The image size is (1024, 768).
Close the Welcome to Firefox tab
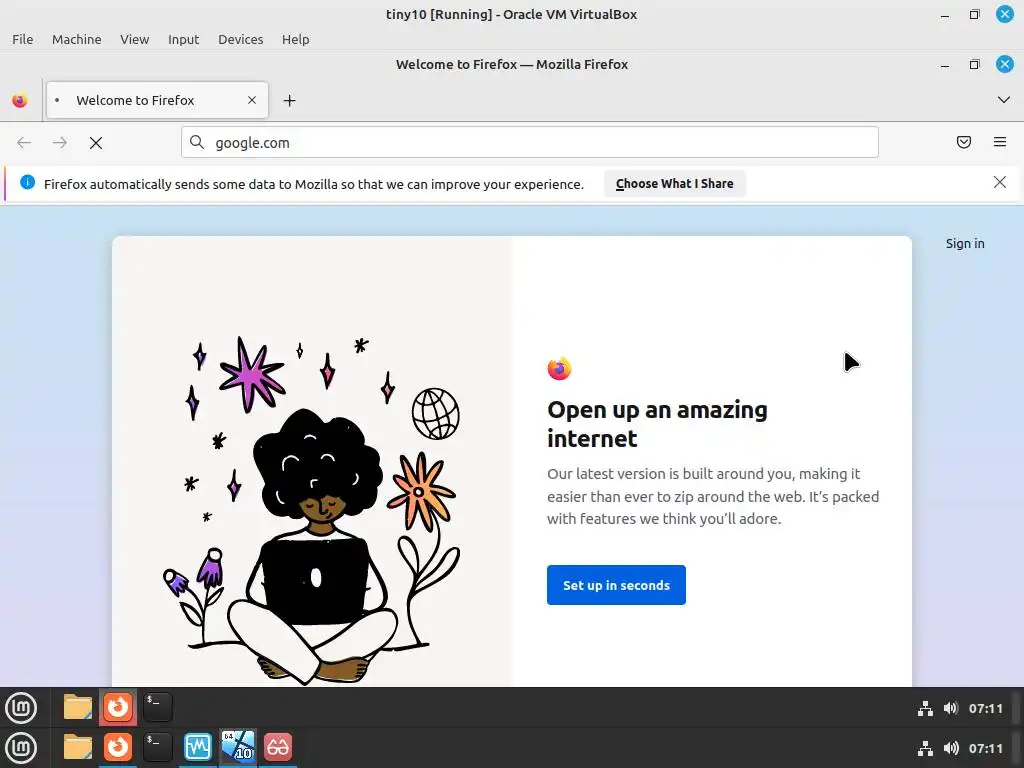(252, 100)
